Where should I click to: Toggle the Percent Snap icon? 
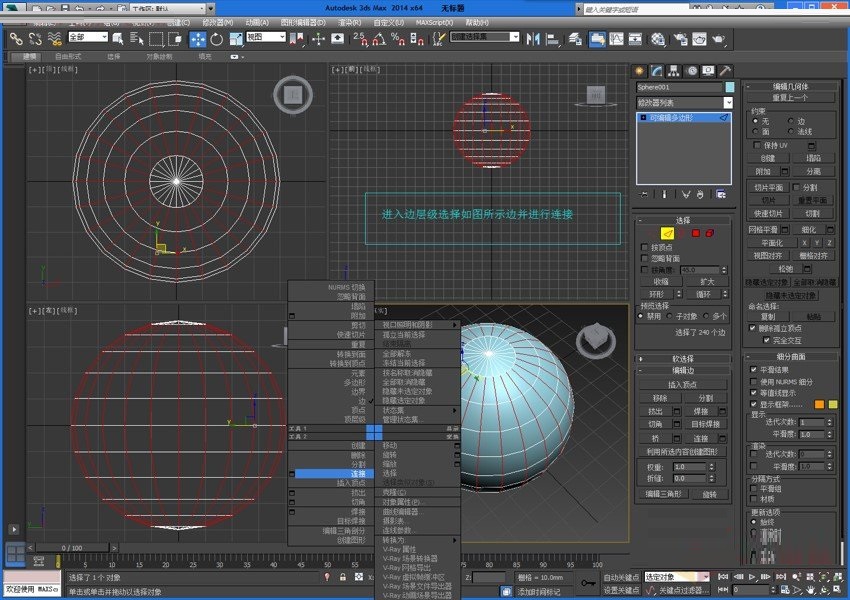(x=398, y=39)
